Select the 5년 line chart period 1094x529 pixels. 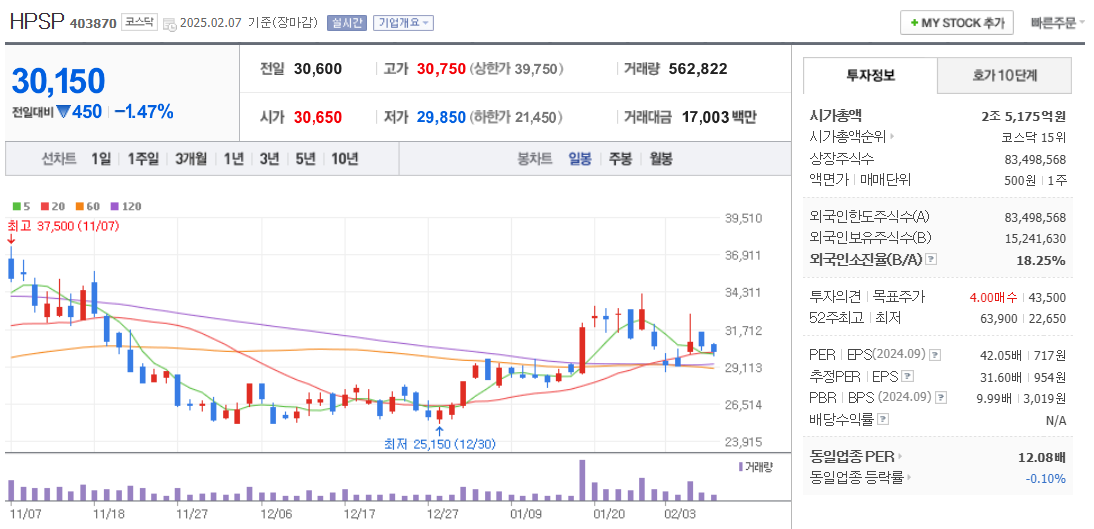tap(305, 159)
